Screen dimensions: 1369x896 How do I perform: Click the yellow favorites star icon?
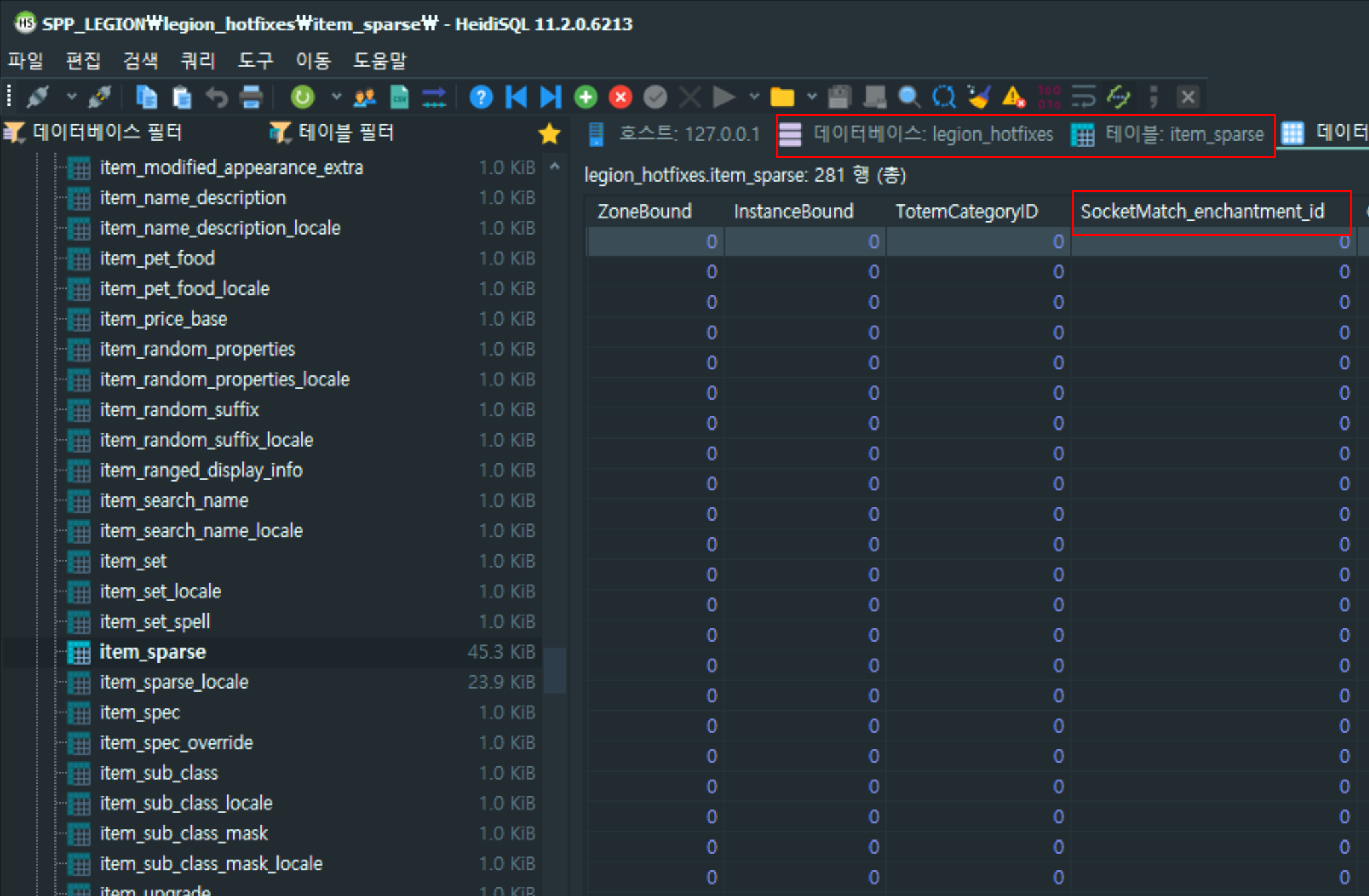pyautogui.click(x=550, y=133)
